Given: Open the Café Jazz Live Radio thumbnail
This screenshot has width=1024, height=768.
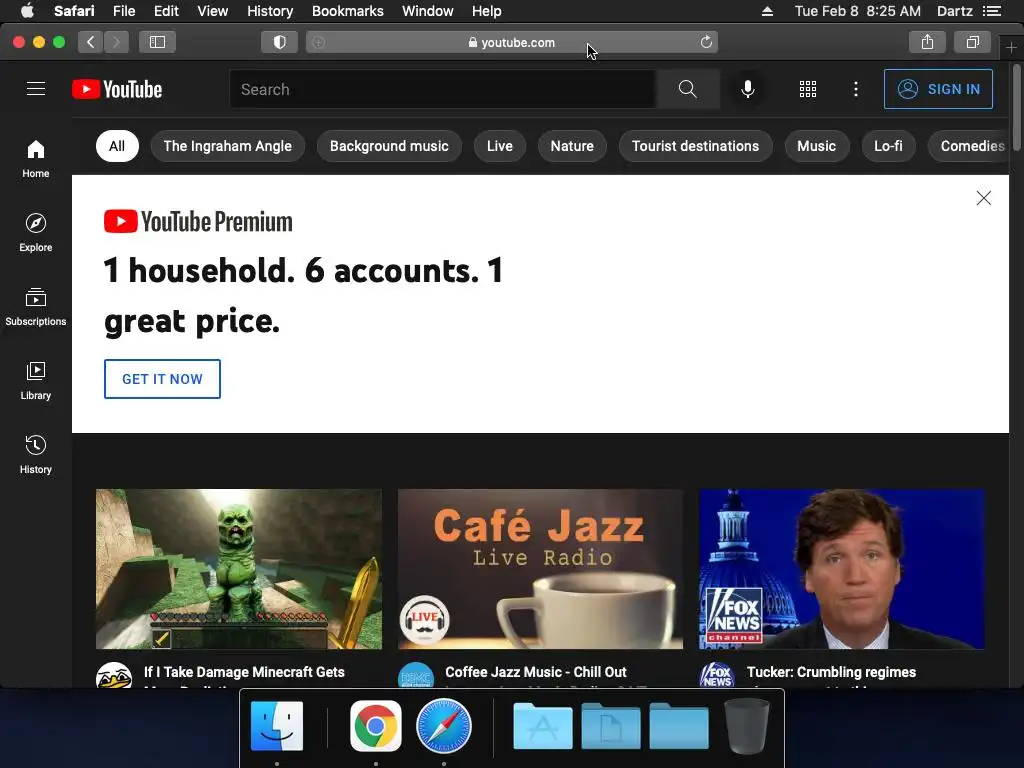Looking at the screenshot, I should tap(540, 569).
